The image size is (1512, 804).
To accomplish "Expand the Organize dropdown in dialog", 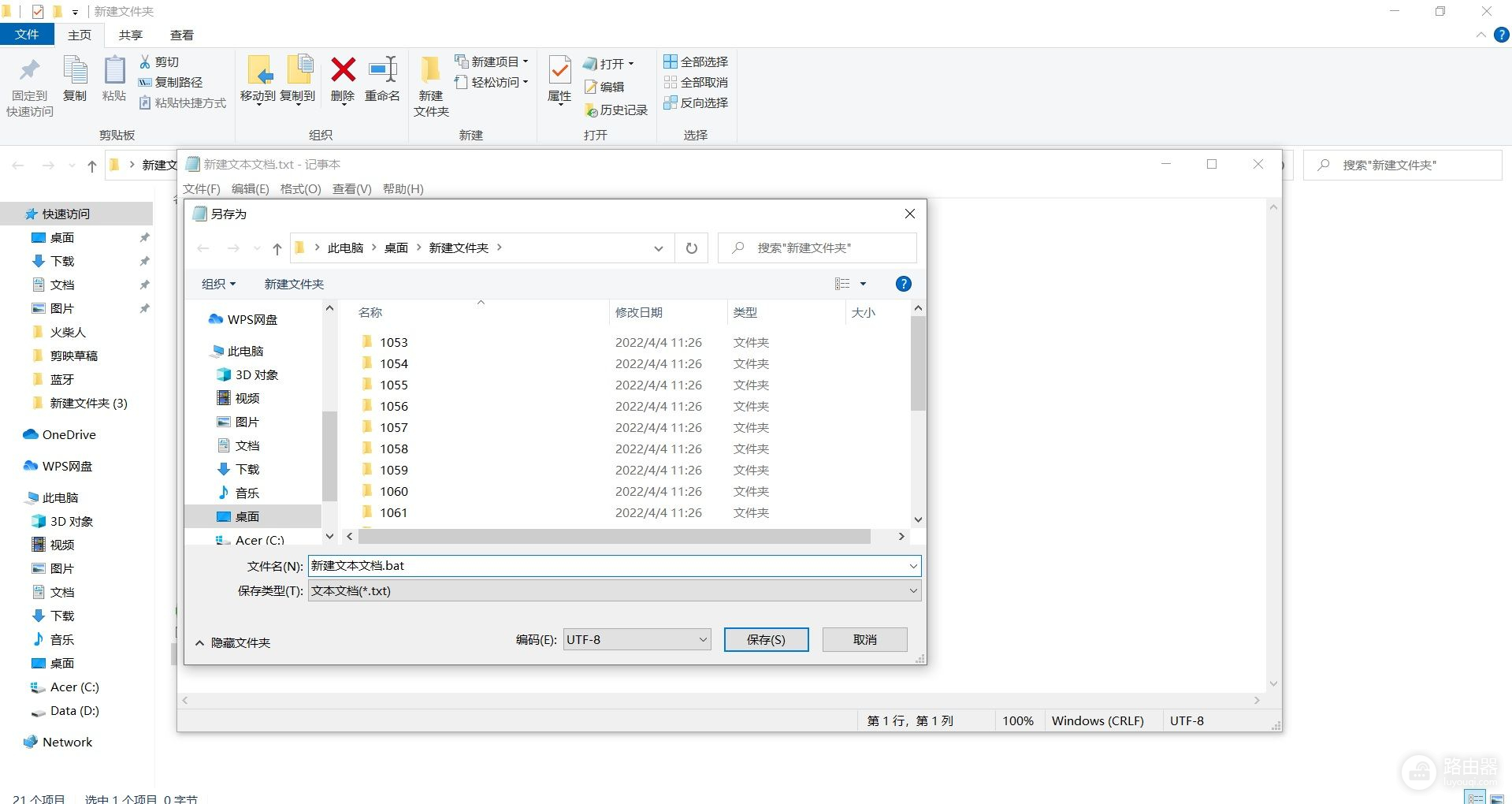I will pyautogui.click(x=218, y=284).
